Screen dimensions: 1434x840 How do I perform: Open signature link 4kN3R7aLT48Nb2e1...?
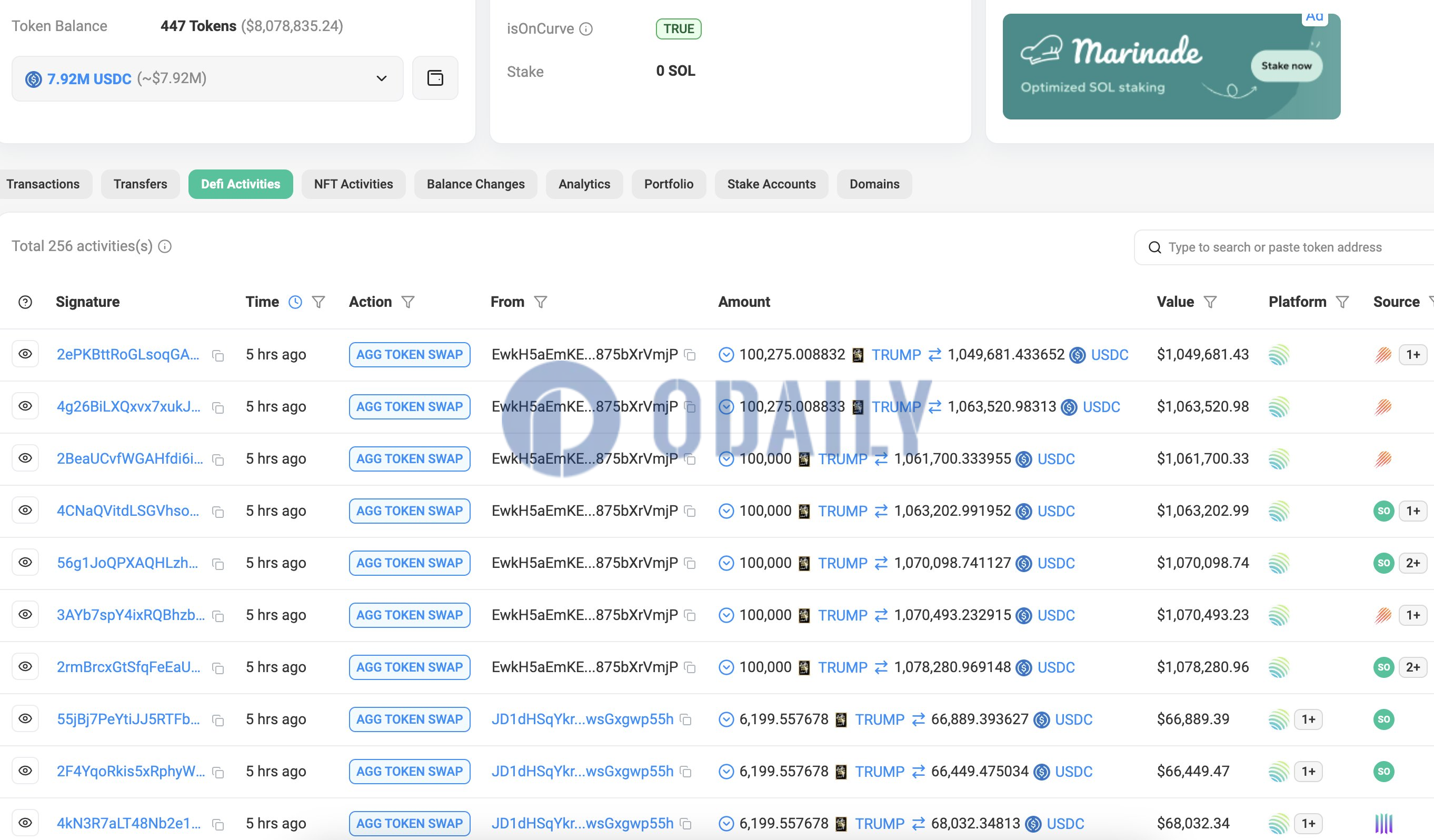128,824
